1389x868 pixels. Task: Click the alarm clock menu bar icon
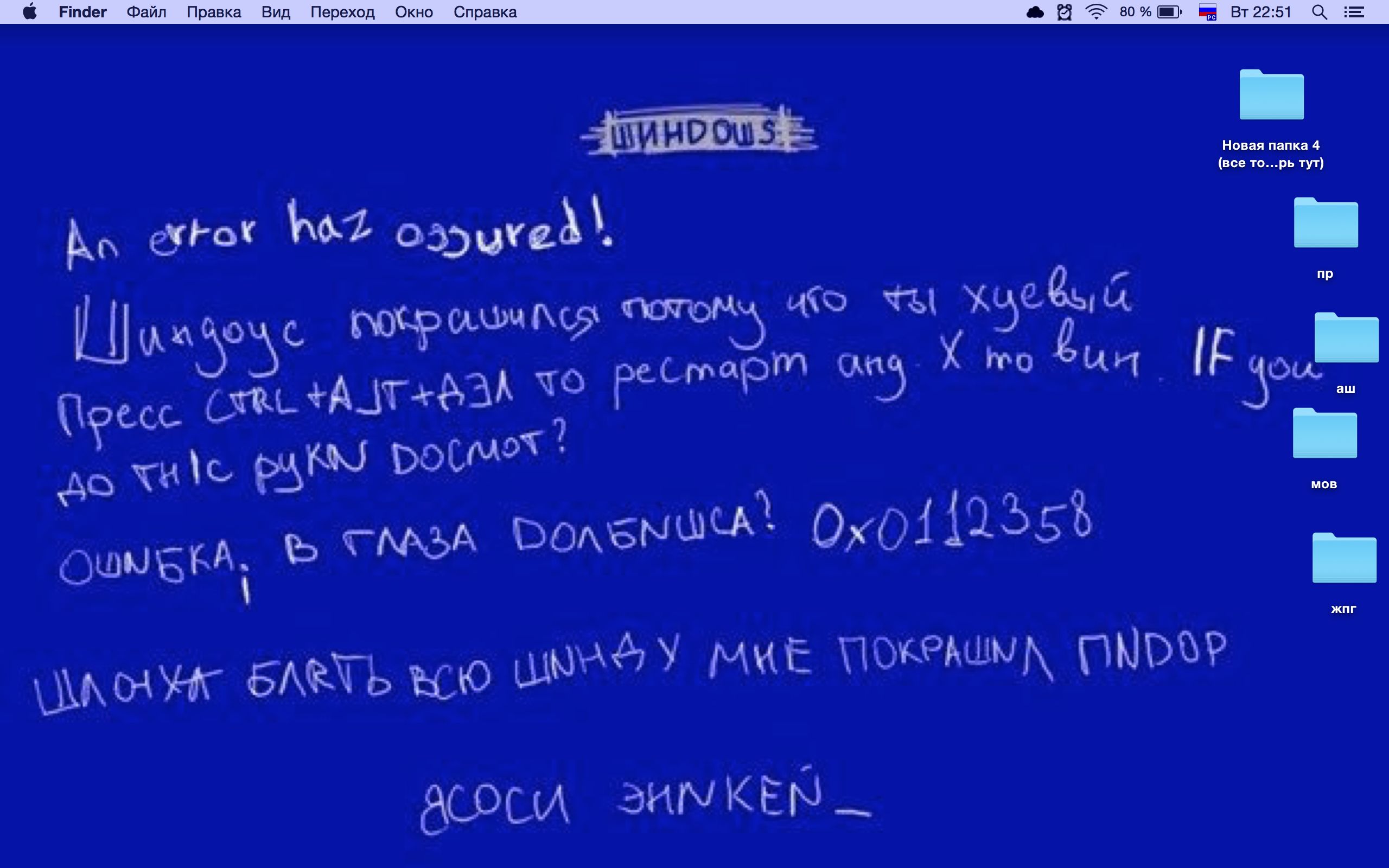click(1064, 12)
